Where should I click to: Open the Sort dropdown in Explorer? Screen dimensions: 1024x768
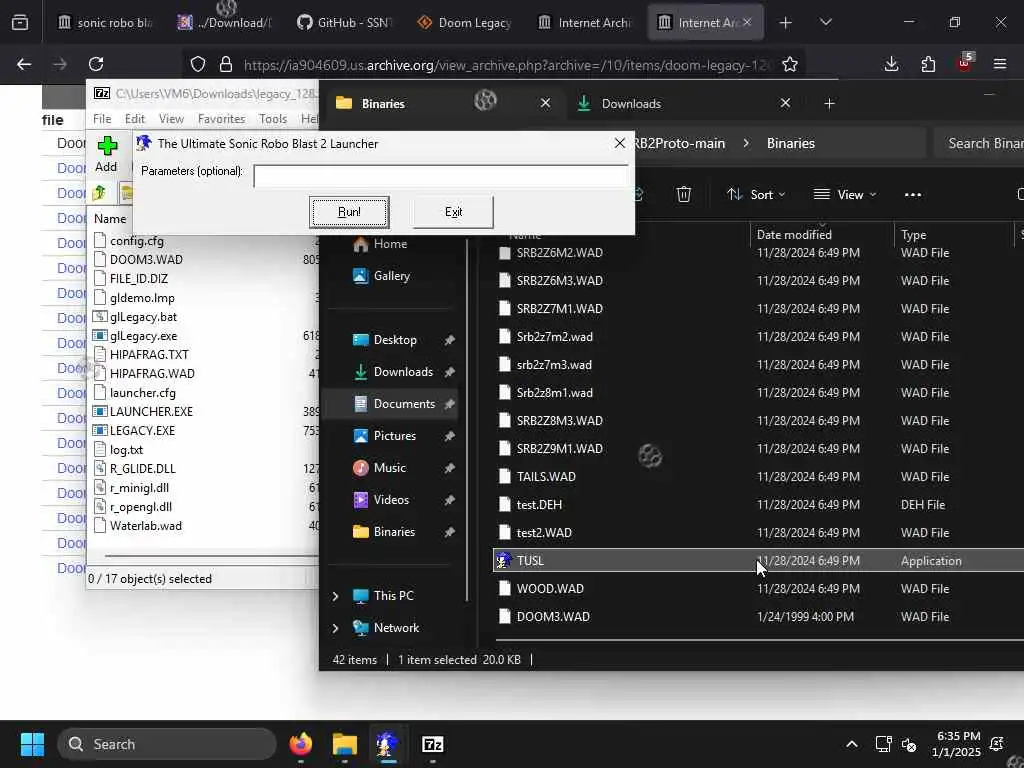tap(756, 195)
